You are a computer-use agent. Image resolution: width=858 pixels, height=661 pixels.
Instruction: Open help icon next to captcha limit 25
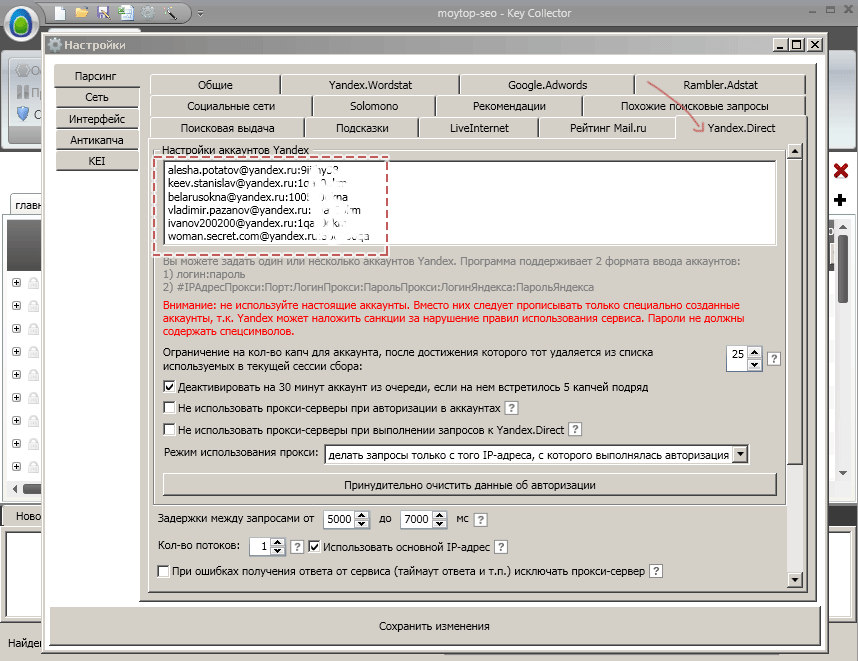774,359
